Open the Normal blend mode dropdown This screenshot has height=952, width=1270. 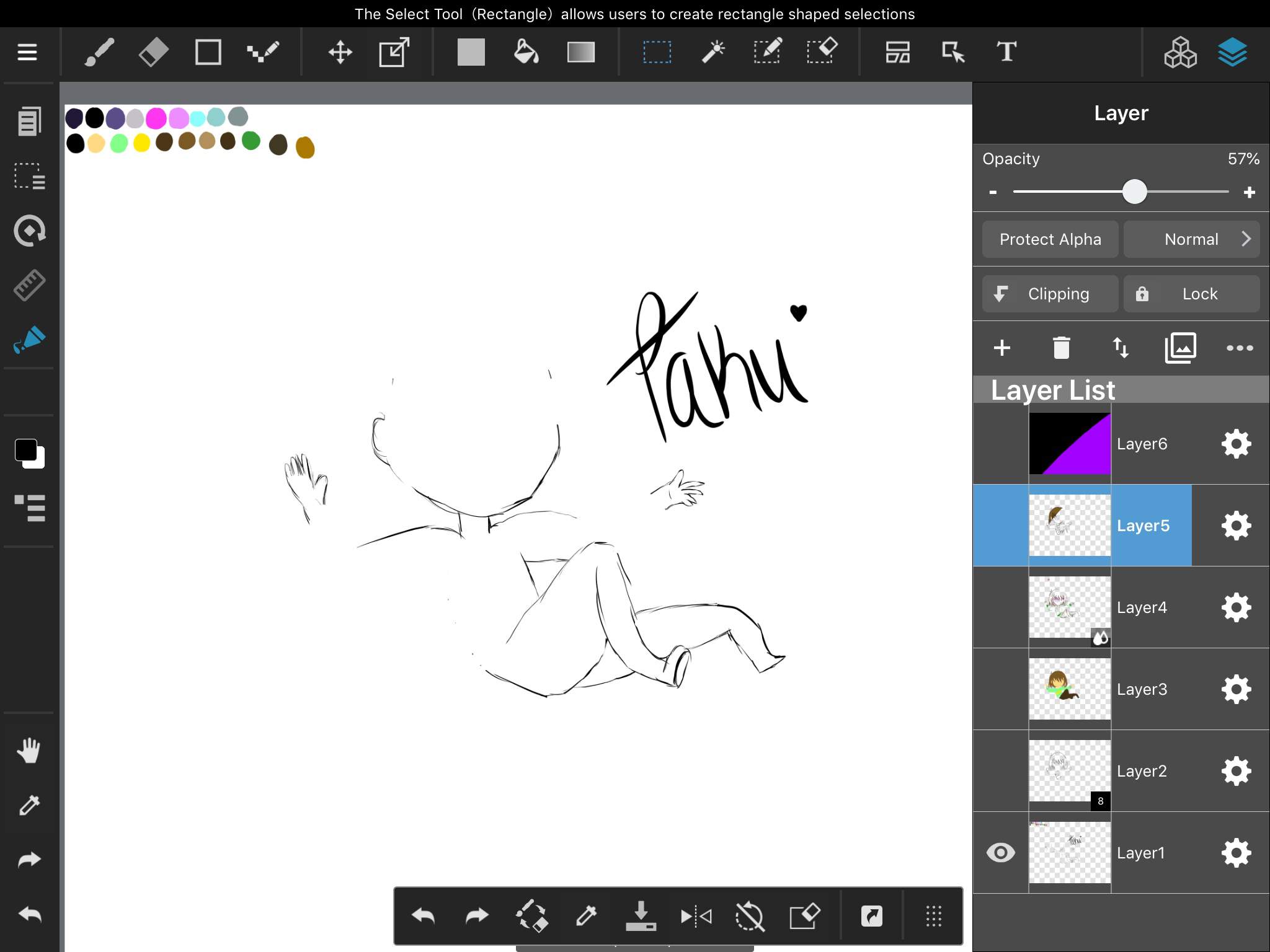1191,239
